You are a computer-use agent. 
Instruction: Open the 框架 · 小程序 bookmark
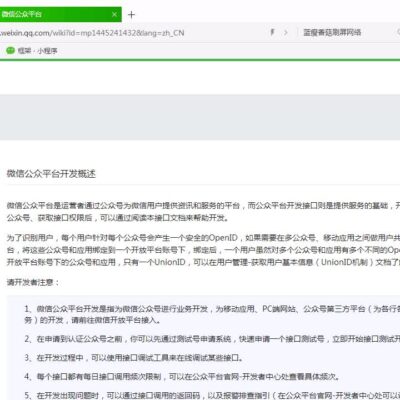pos(37,51)
